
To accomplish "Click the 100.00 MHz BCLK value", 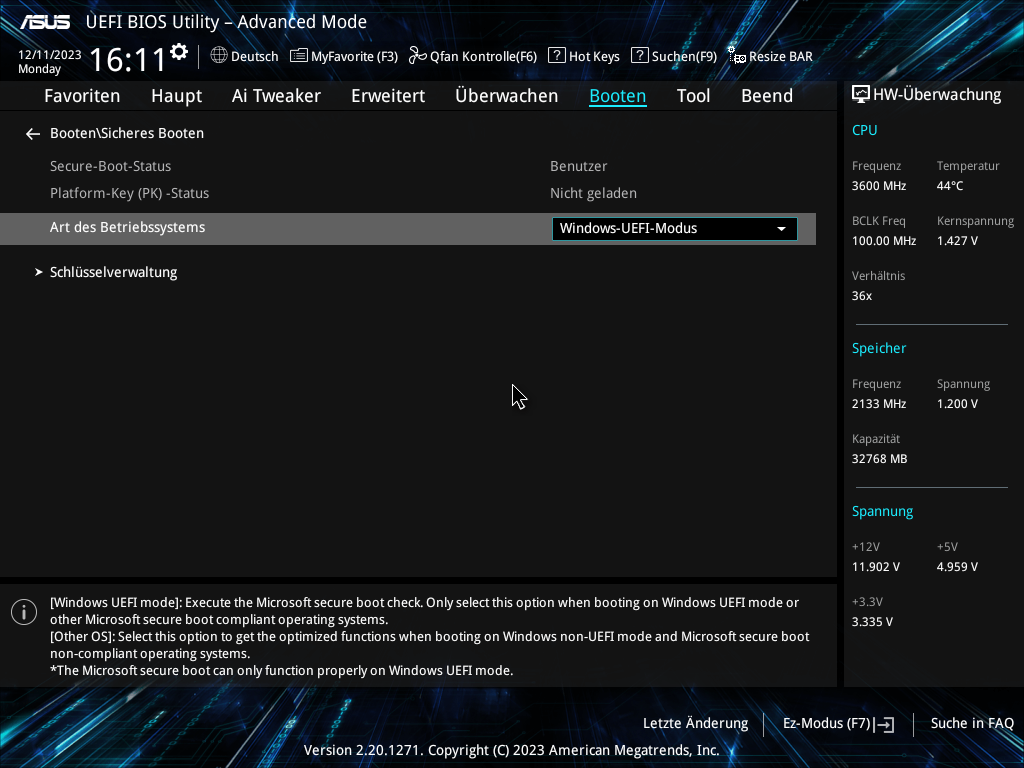I will pos(884,240).
